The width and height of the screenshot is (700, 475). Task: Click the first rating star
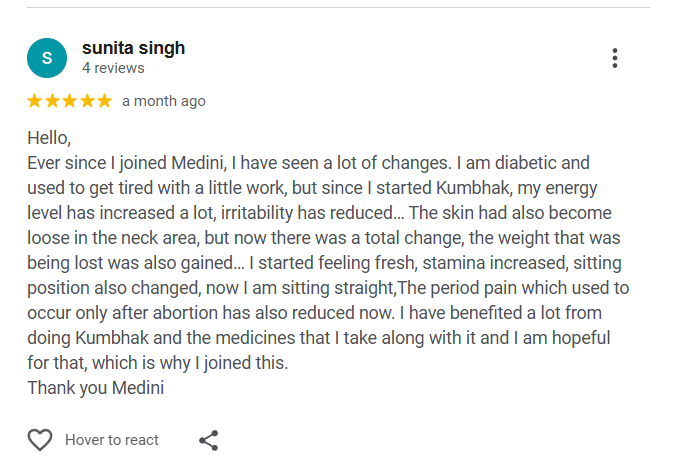(35, 101)
